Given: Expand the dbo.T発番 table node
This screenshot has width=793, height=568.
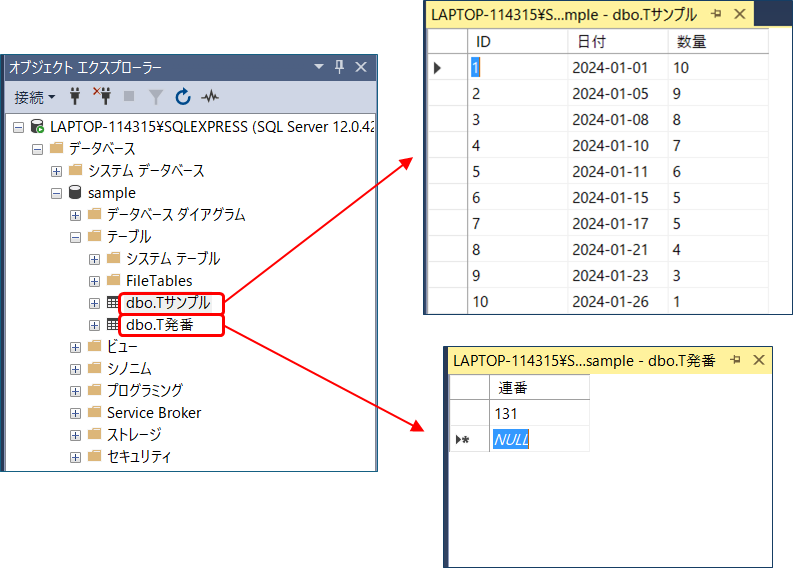Looking at the screenshot, I should click(94, 325).
